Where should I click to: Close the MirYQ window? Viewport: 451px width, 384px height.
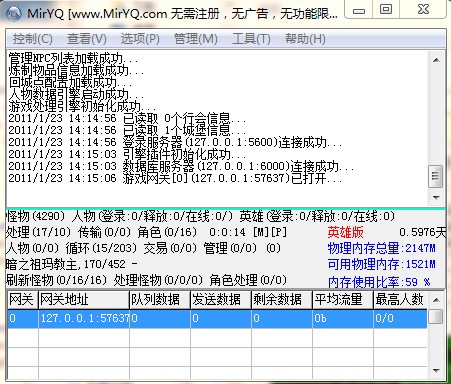423,9
